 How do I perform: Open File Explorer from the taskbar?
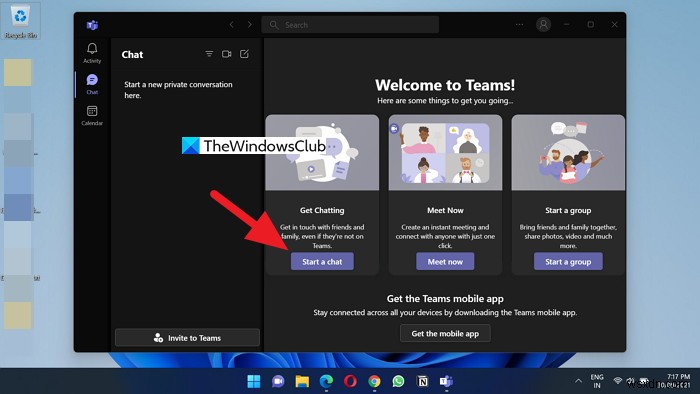point(302,381)
